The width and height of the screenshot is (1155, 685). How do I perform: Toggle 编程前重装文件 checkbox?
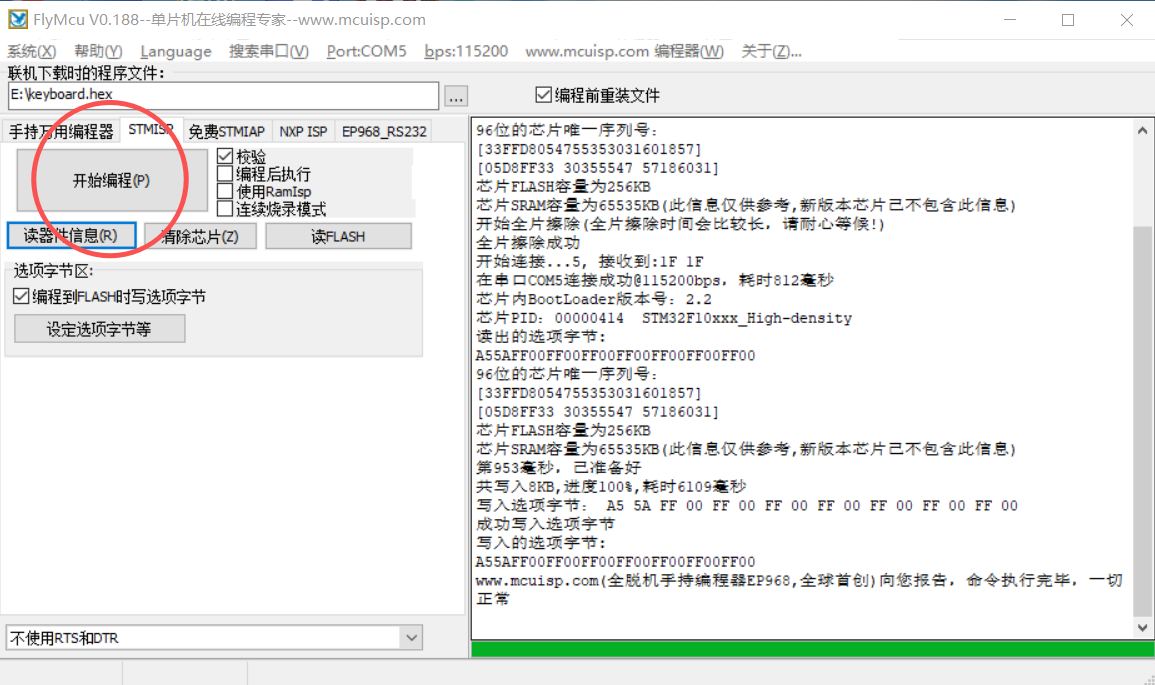click(544, 95)
